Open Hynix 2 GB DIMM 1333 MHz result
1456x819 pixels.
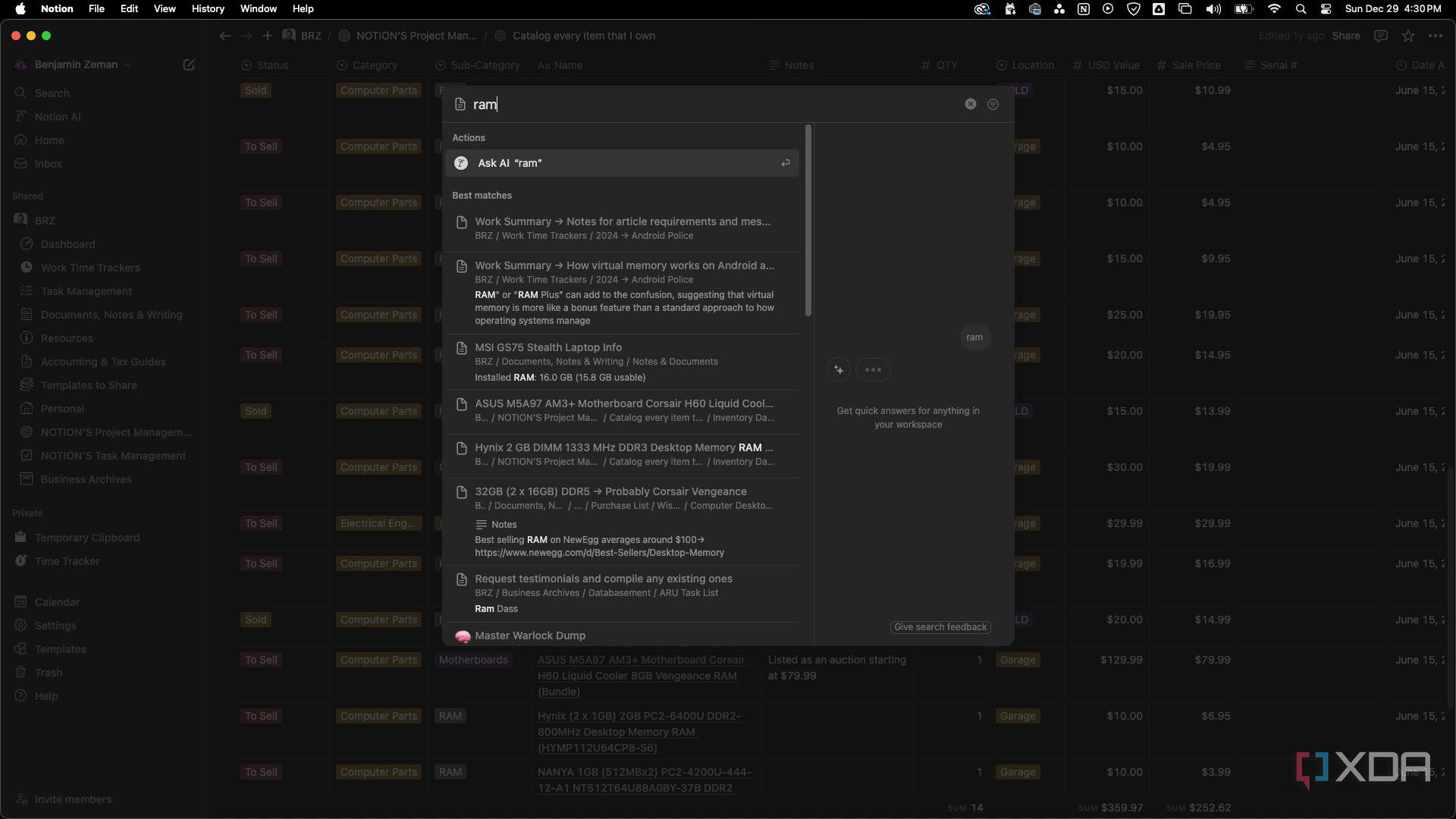click(x=622, y=454)
